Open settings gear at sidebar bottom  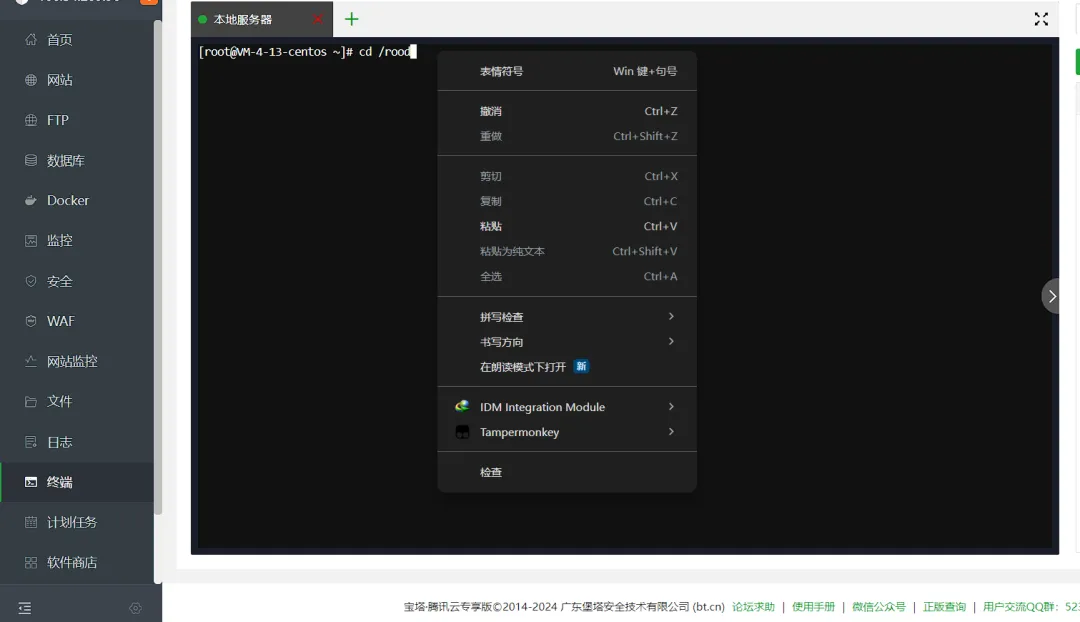point(136,608)
